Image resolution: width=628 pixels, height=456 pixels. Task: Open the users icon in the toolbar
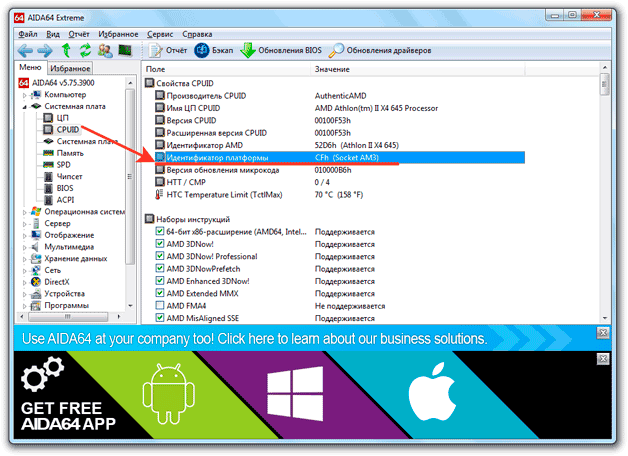[x=105, y=50]
